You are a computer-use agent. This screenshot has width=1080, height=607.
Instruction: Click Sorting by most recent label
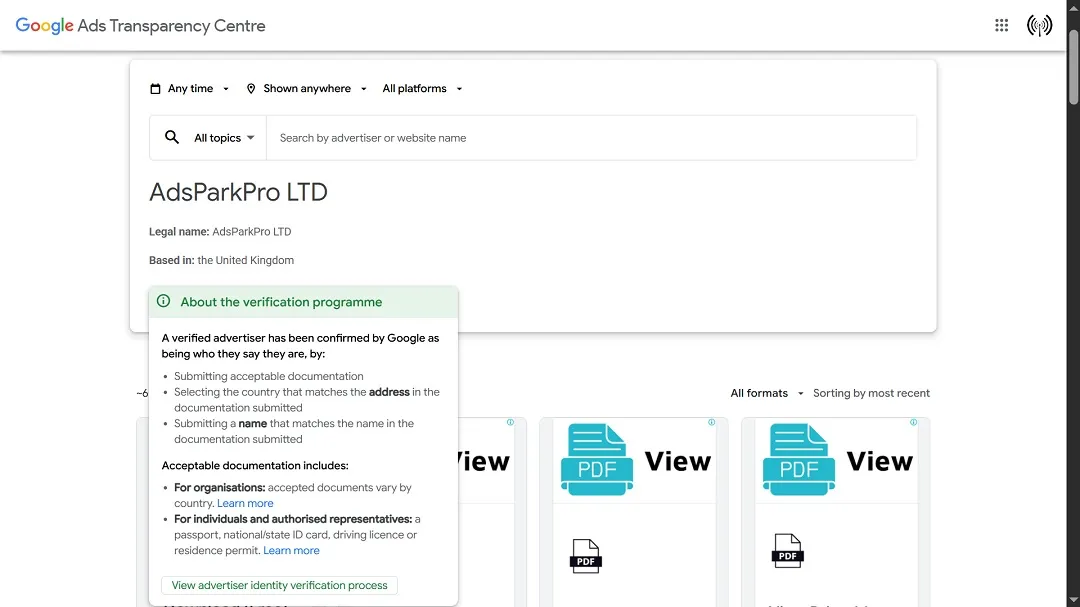871,393
